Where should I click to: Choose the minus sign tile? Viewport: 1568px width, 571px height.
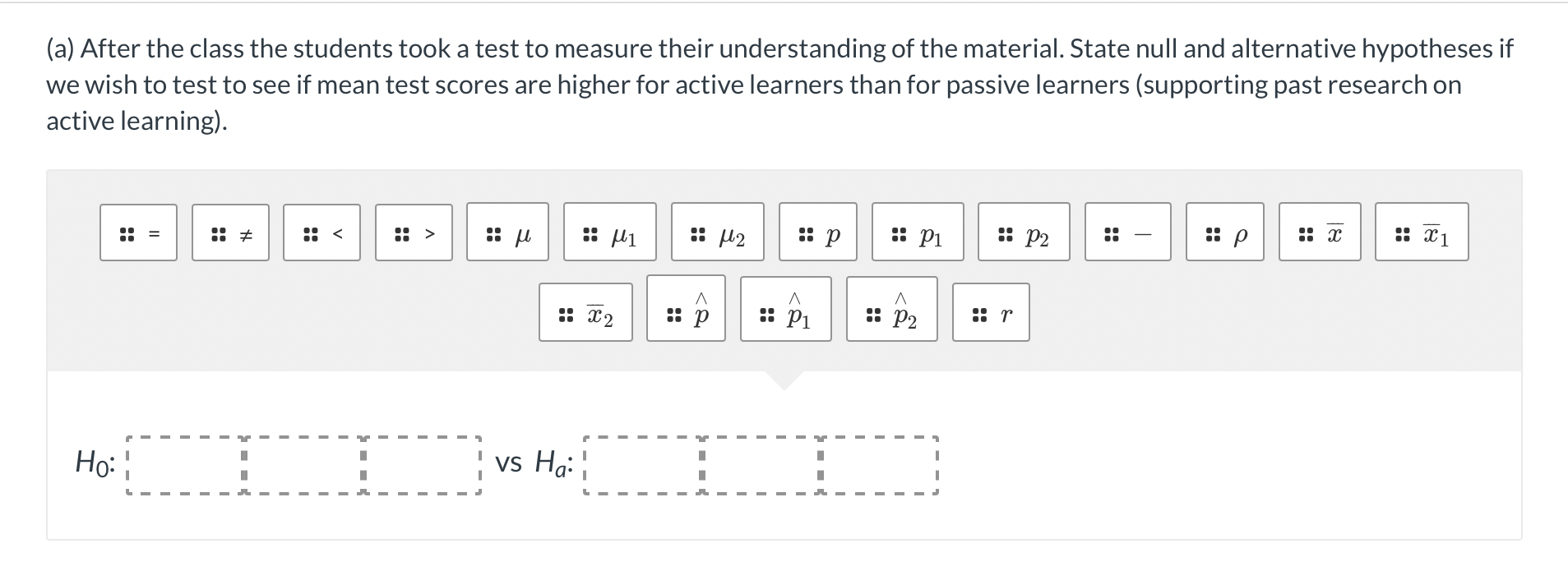click(x=1126, y=233)
